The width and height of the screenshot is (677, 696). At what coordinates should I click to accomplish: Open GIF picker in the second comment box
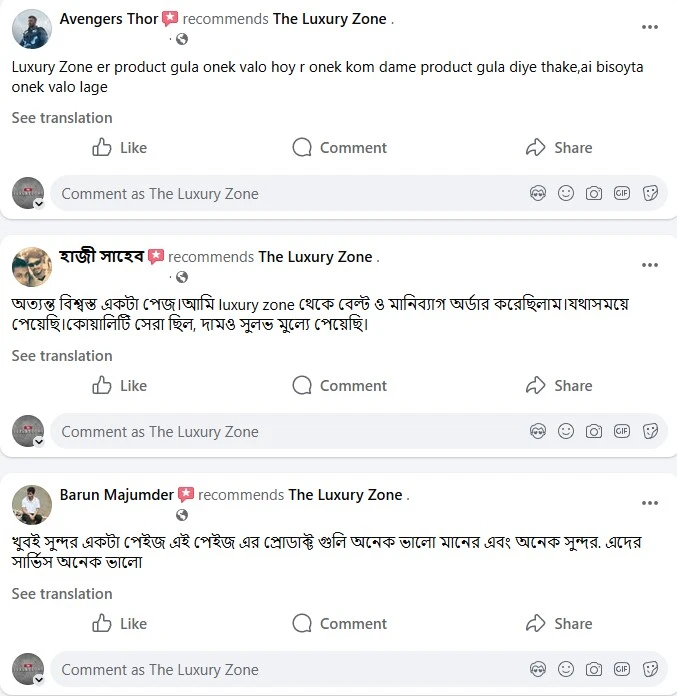pyautogui.click(x=622, y=432)
